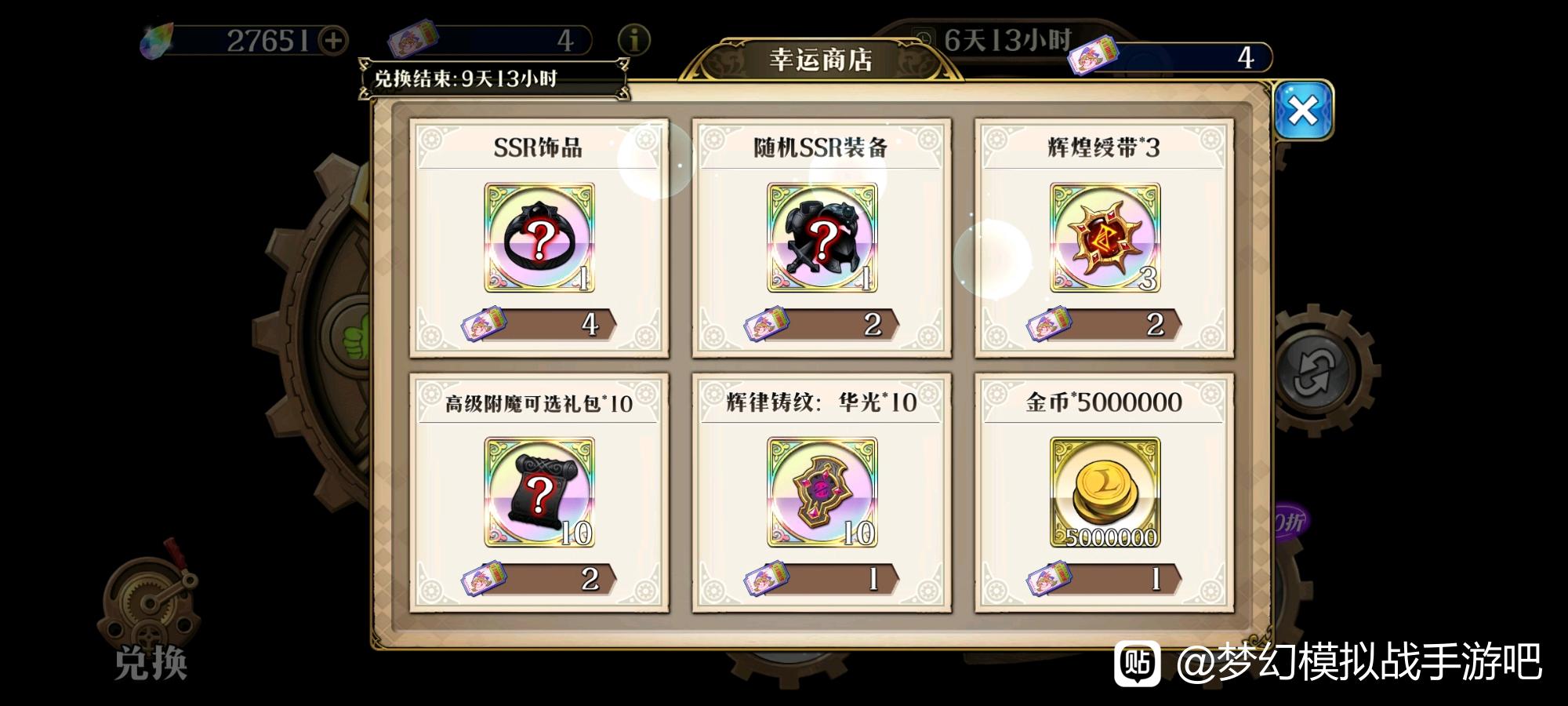Select the 辉律铸纹 华光 shield icon
The height and width of the screenshot is (706, 1568).
(x=822, y=492)
